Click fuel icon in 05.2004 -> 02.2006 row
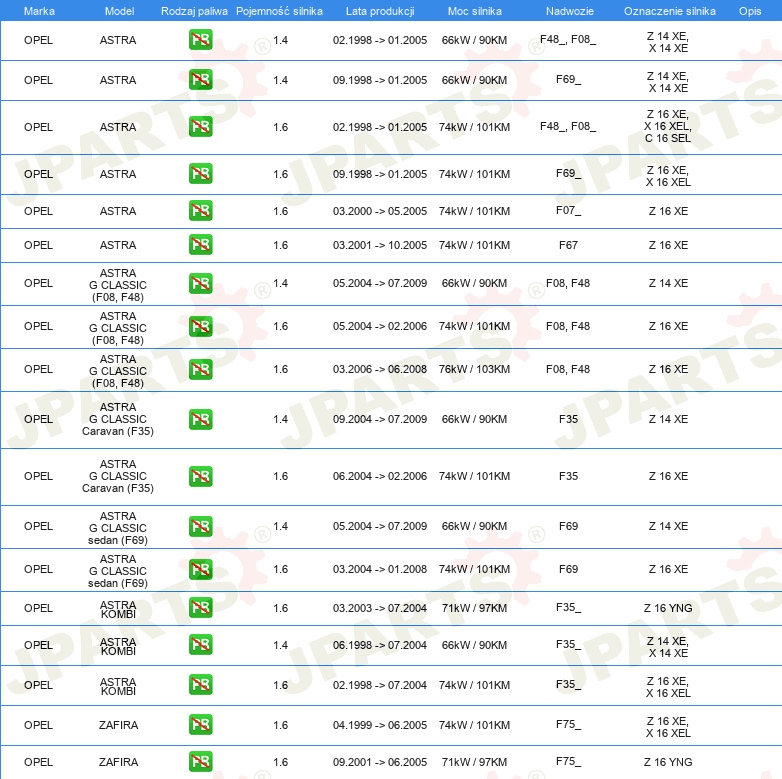 coord(200,326)
